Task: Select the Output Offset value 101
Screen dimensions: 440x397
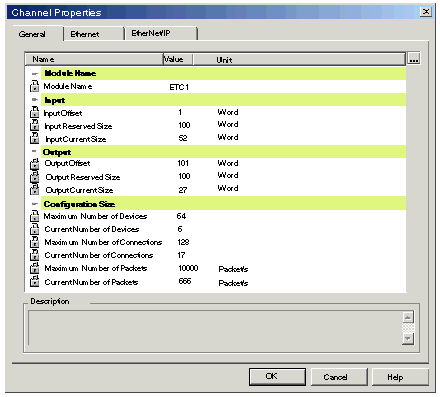Action: [183, 163]
